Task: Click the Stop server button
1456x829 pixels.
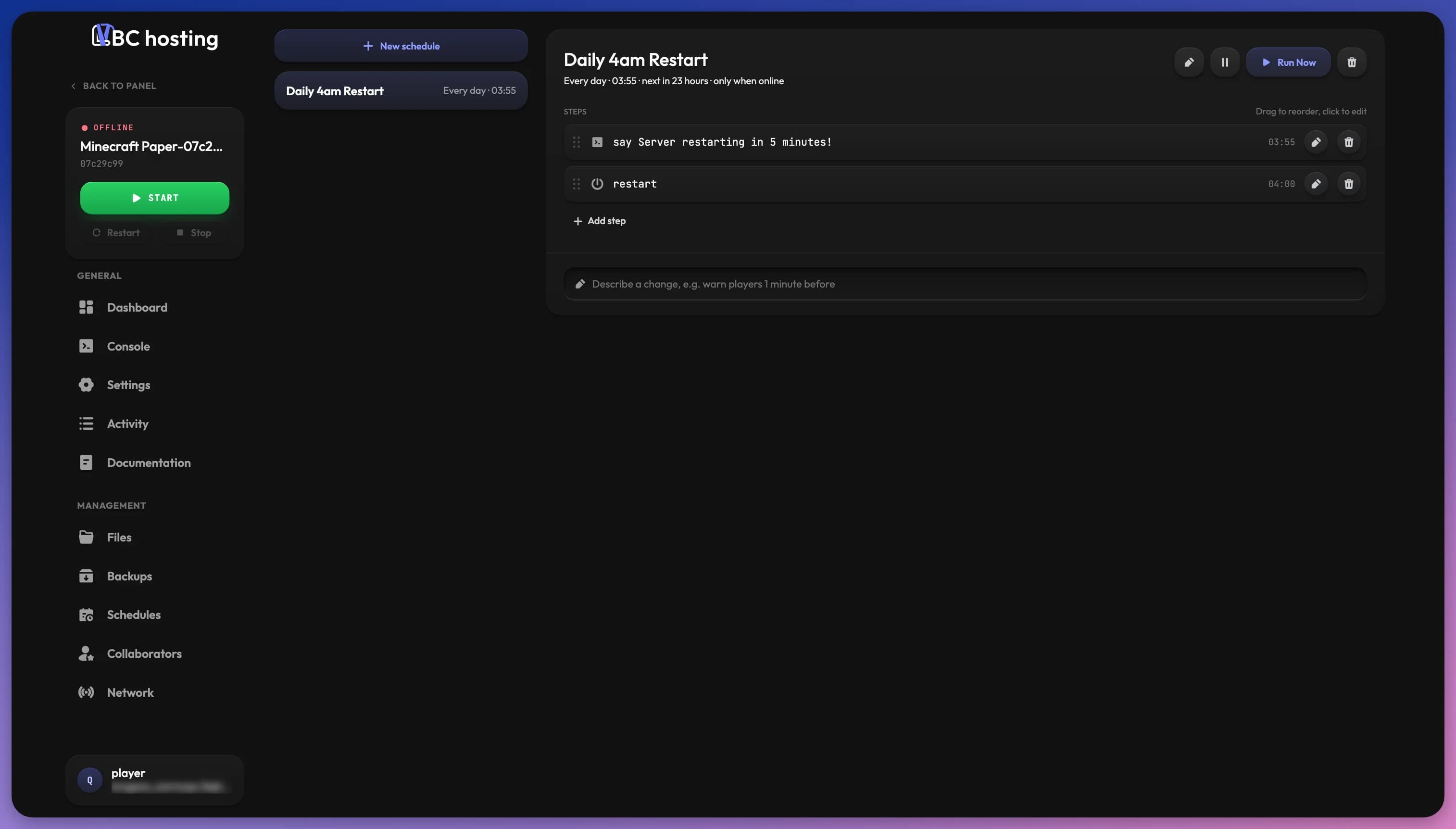Action: 194,232
